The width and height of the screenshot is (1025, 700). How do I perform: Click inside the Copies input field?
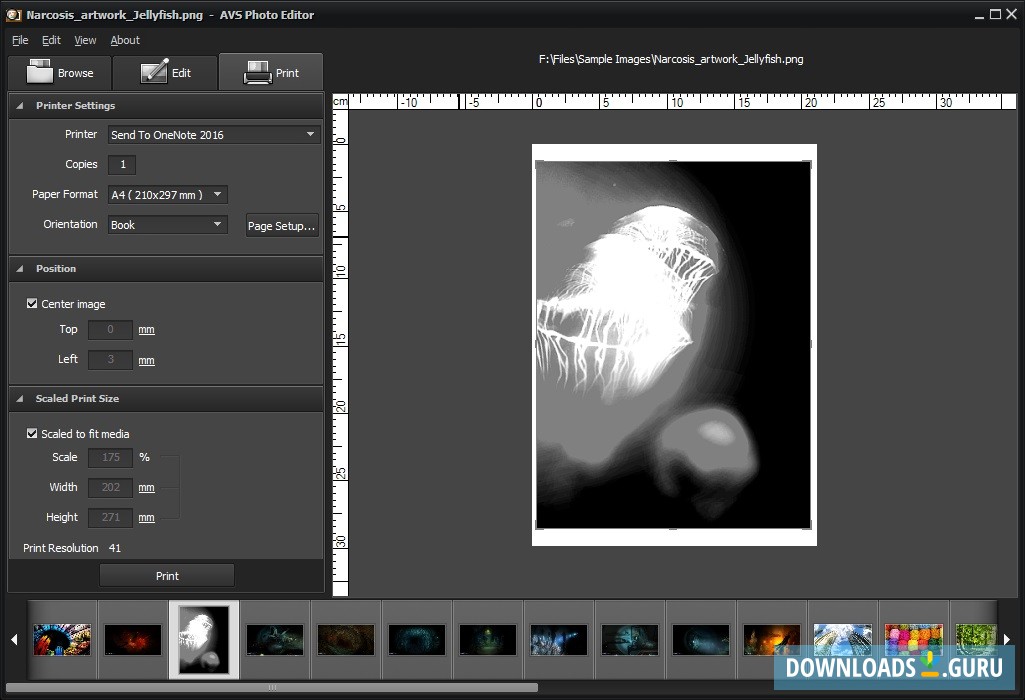pos(121,164)
